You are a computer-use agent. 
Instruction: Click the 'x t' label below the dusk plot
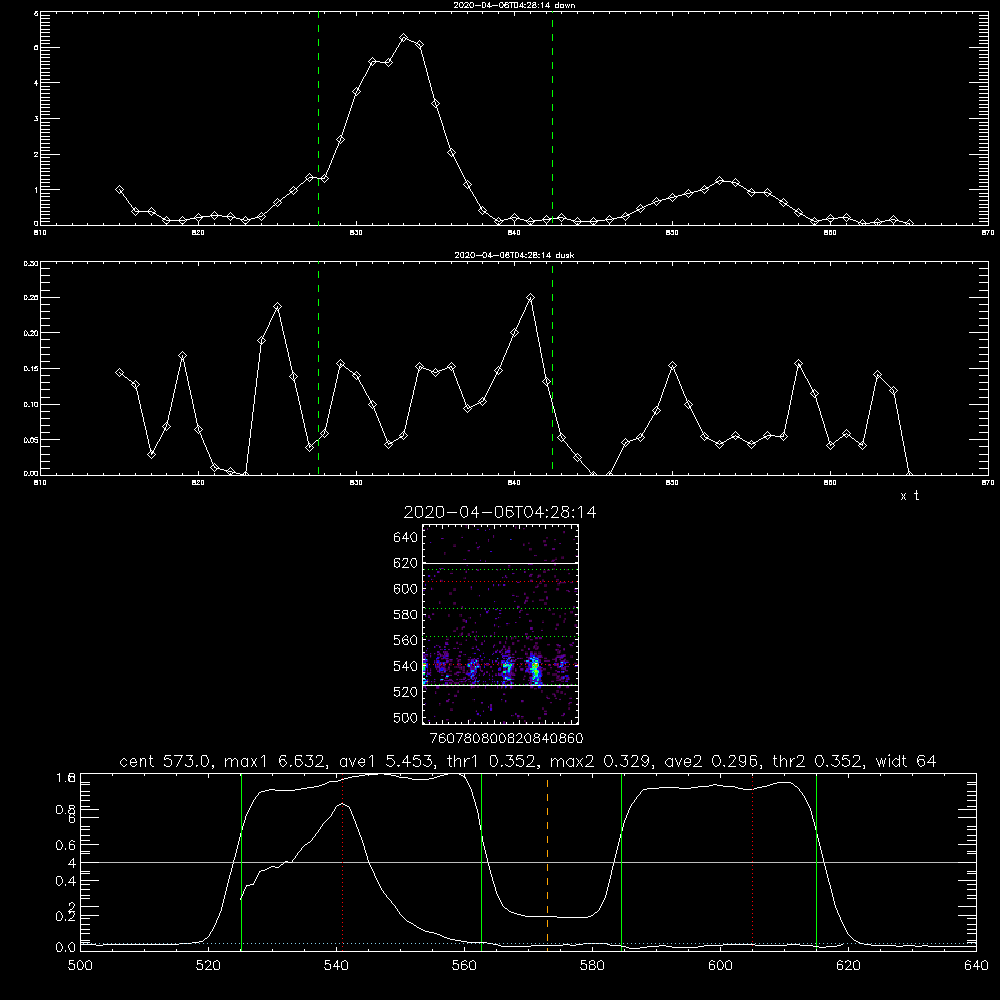pos(909,496)
